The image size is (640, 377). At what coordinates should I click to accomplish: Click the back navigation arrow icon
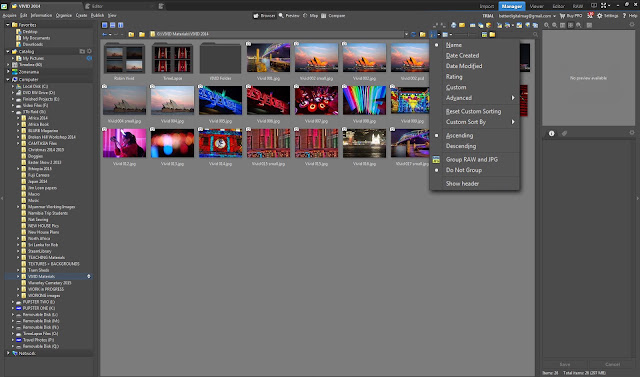tap(105, 34)
